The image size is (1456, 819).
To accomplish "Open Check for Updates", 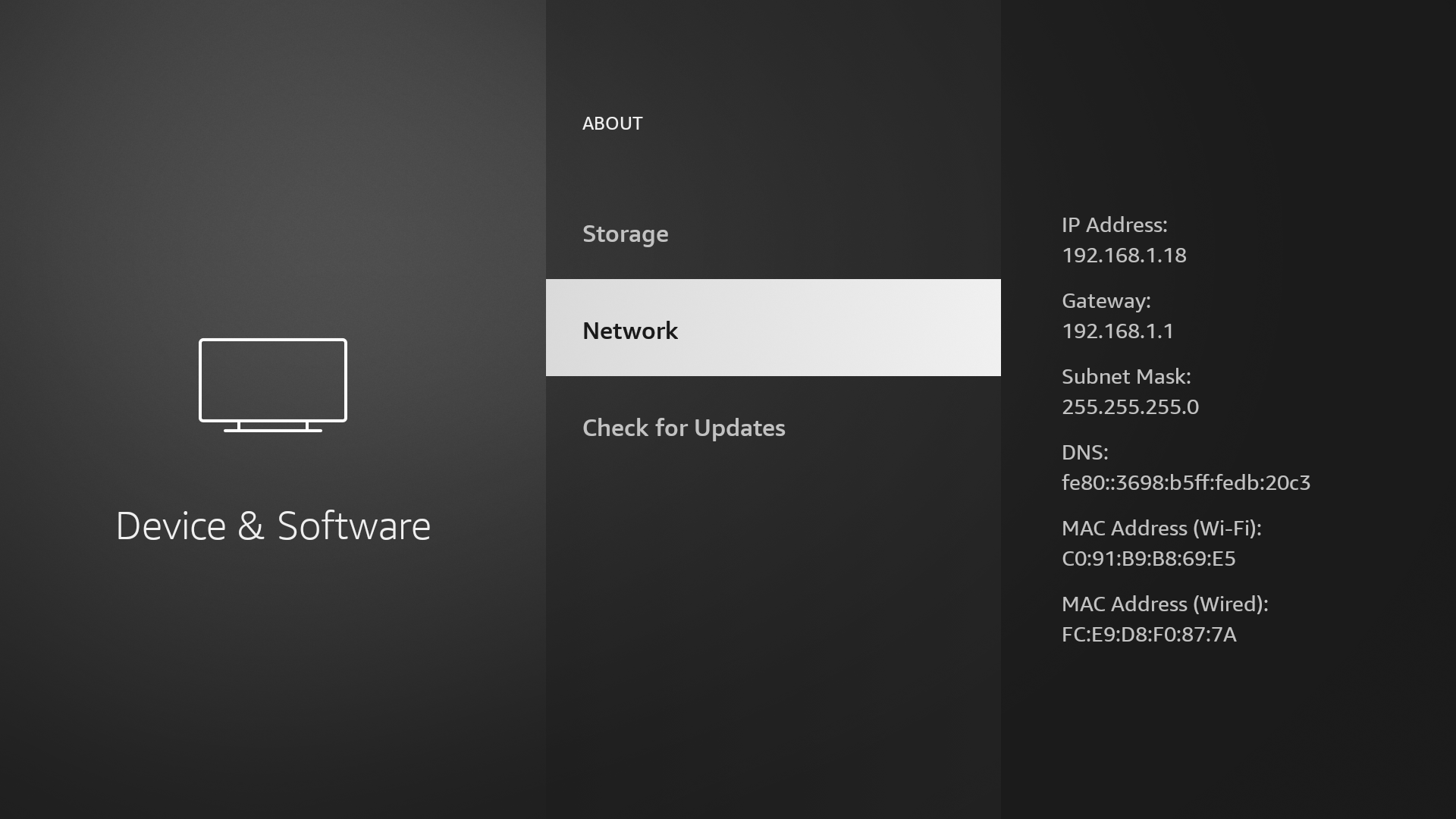I will pos(683,427).
